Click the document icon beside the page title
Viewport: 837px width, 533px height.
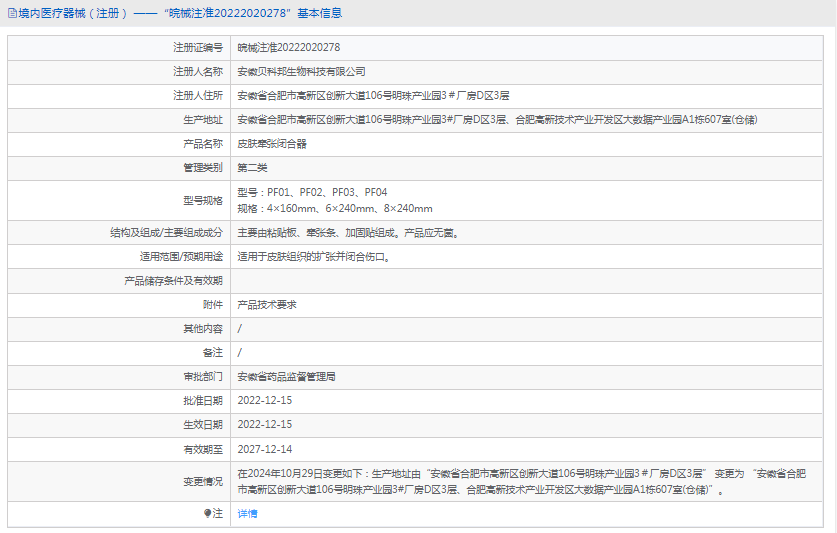12,13
